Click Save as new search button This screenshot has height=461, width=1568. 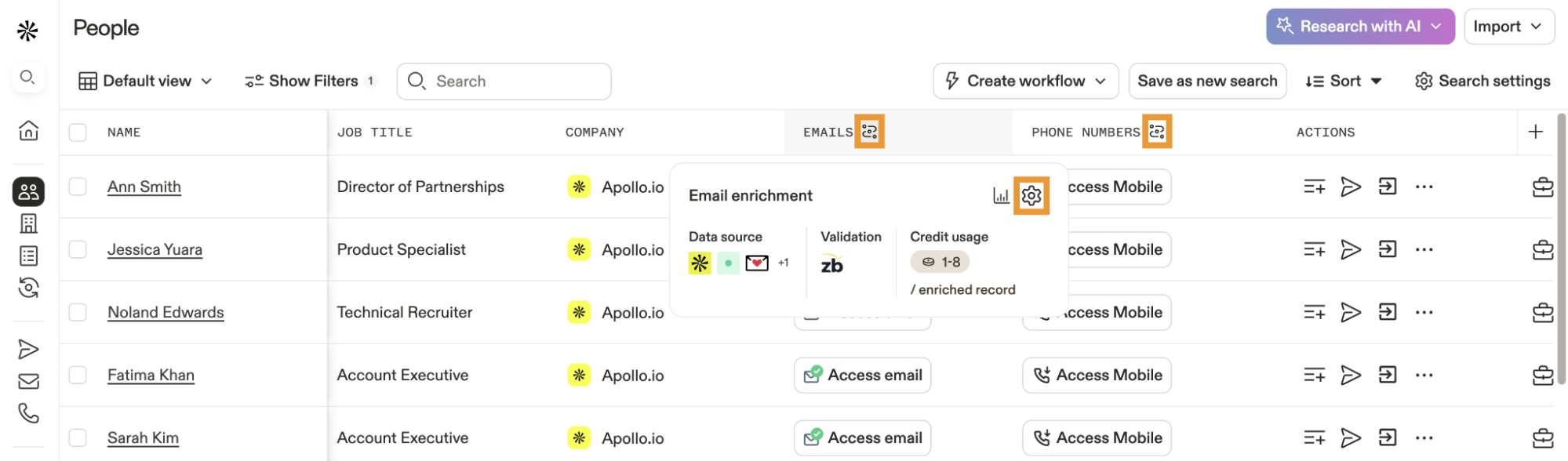1206,82
